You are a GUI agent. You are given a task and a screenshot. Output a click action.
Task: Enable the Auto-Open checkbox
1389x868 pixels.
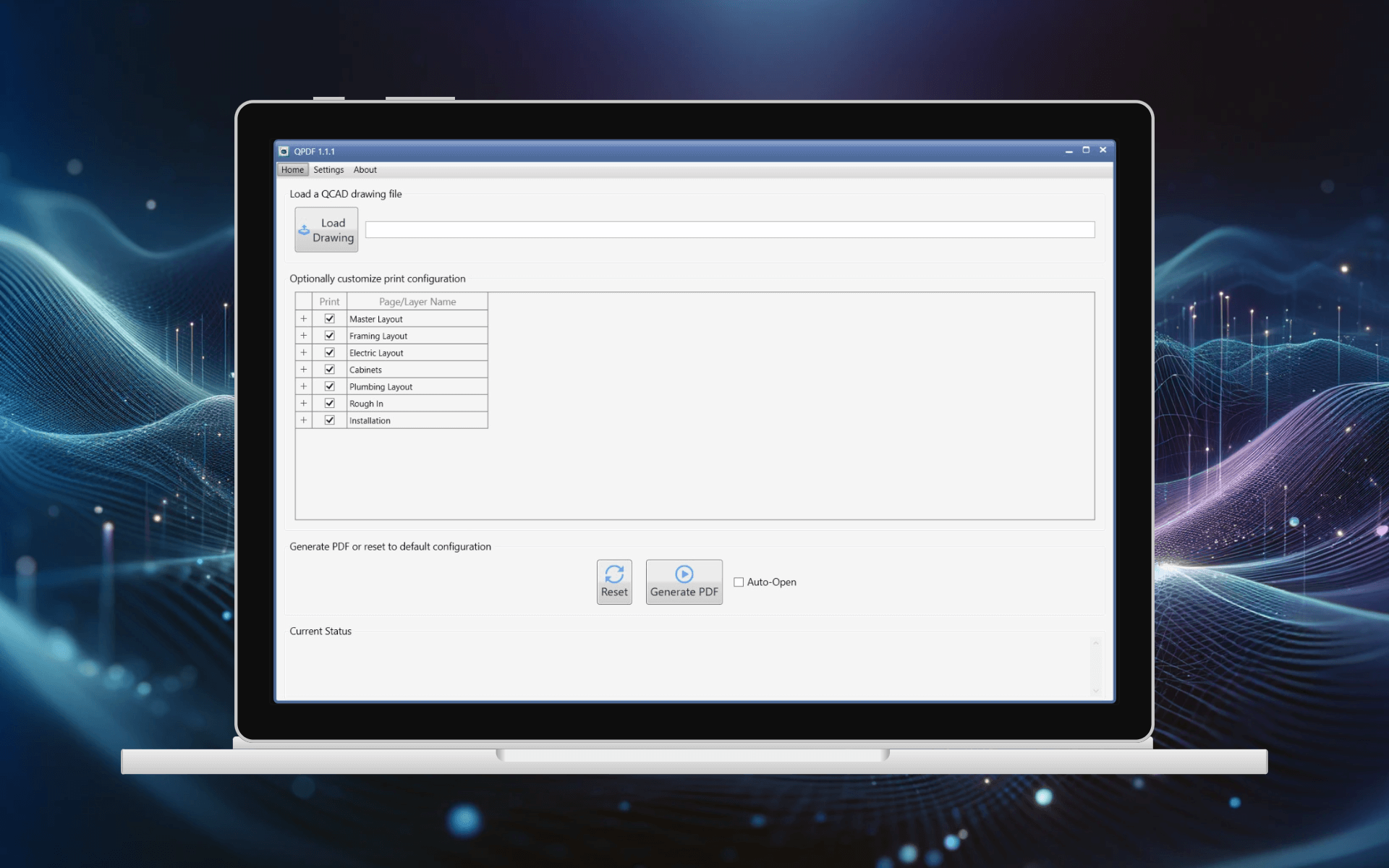(x=738, y=582)
